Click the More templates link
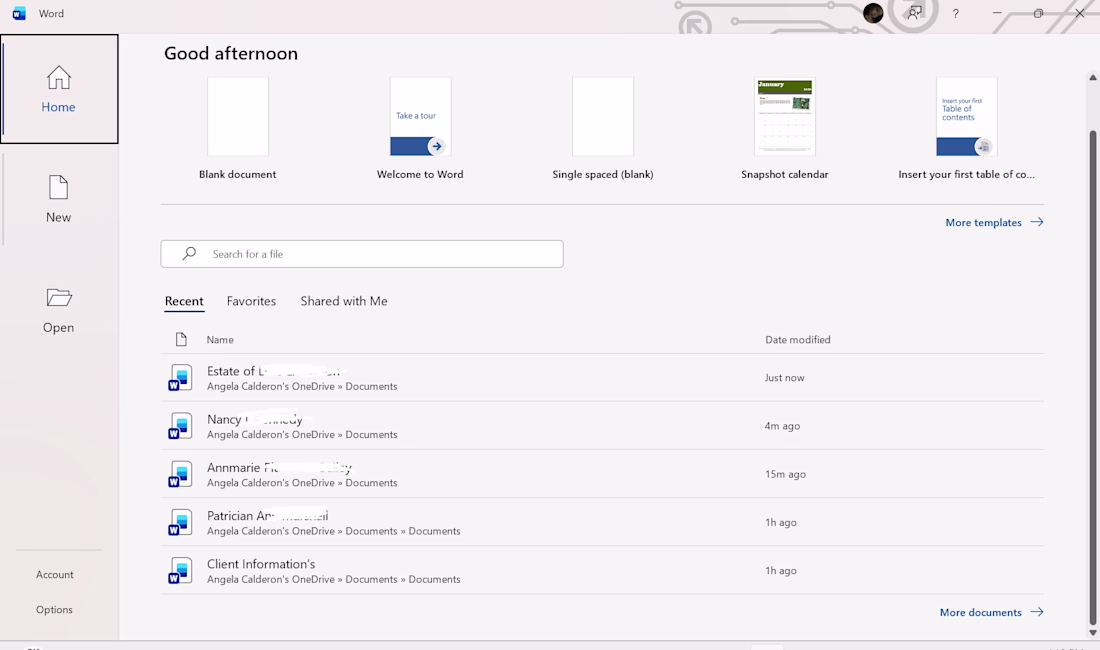This screenshot has width=1100, height=650. (x=984, y=222)
